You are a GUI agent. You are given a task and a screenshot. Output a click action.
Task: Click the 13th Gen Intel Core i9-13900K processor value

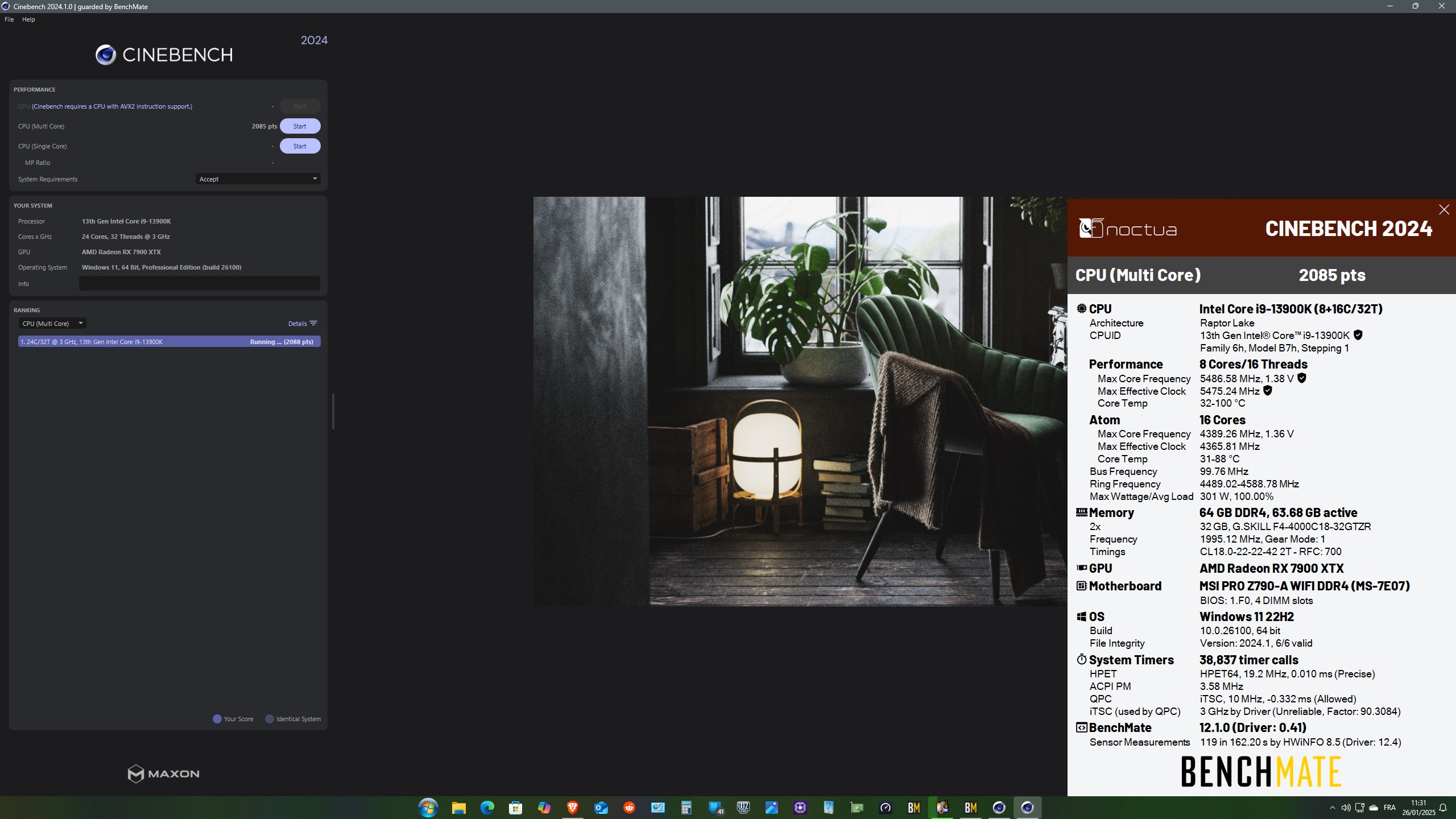(126, 221)
